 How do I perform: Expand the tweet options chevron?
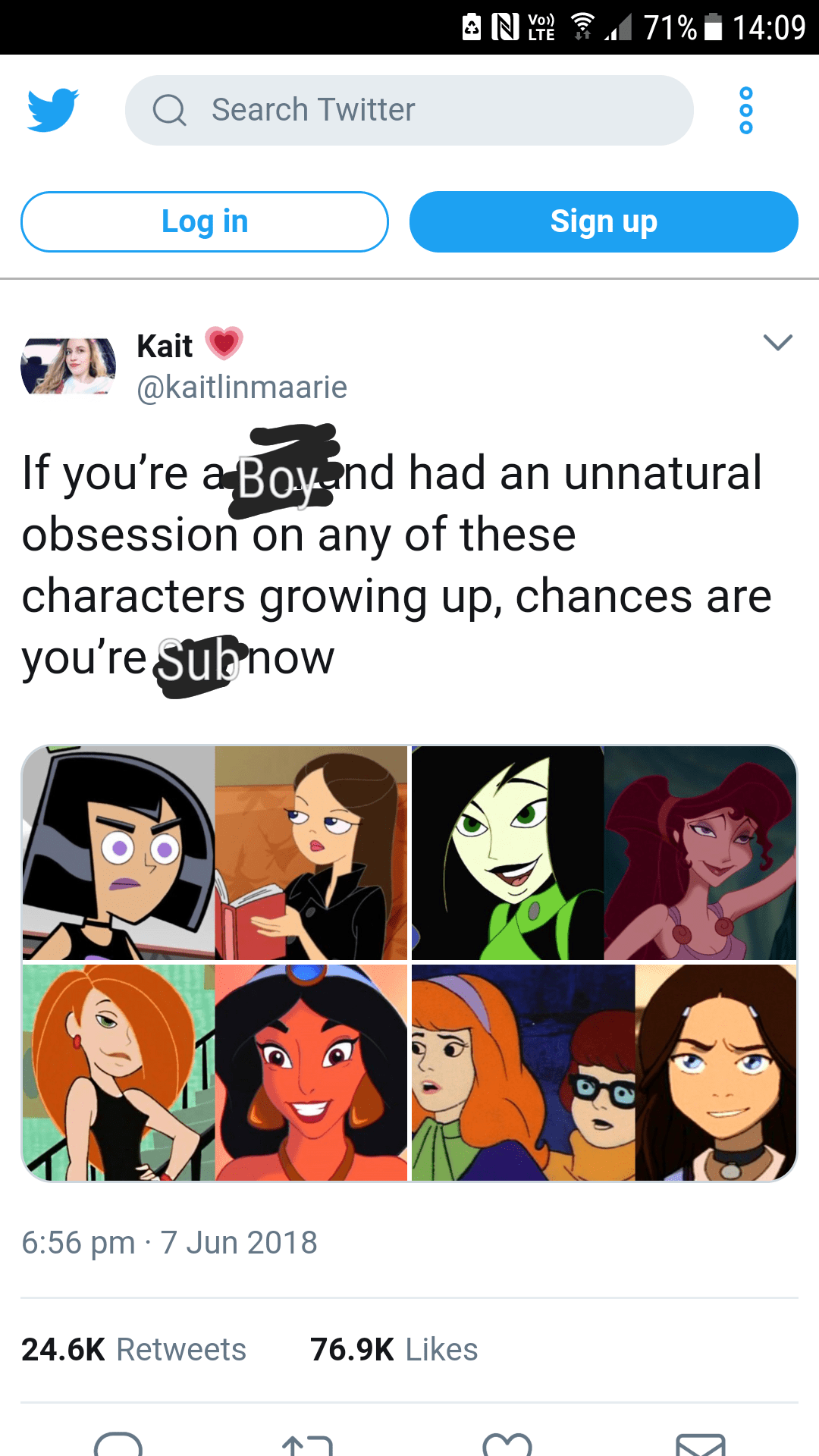click(x=778, y=343)
